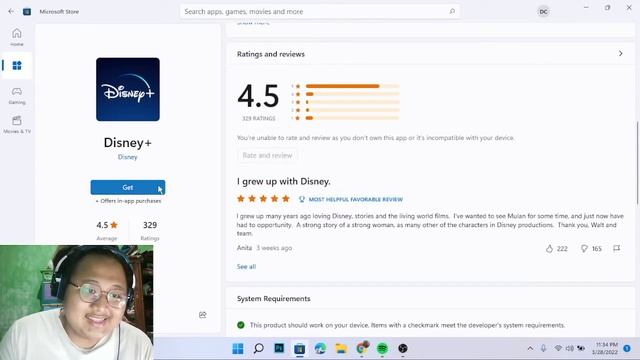The image size is (640, 360).
Task: Click the one-star rating bar
Action: pos(353,118)
